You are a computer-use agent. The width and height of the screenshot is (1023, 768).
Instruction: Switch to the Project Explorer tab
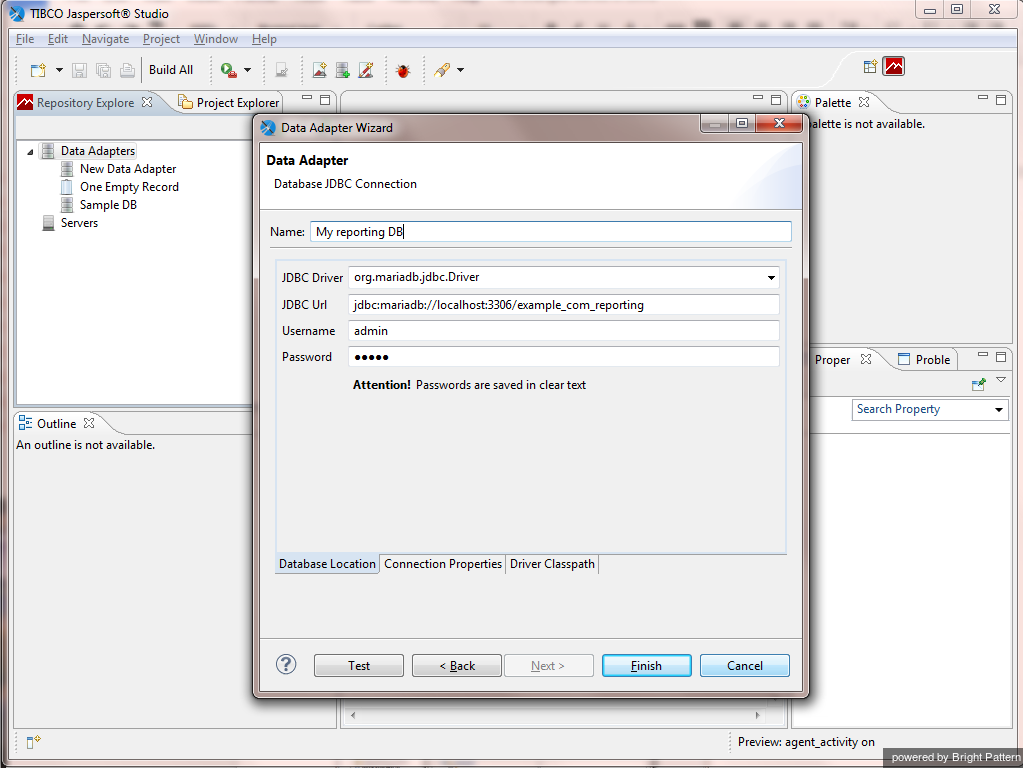tap(230, 102)
